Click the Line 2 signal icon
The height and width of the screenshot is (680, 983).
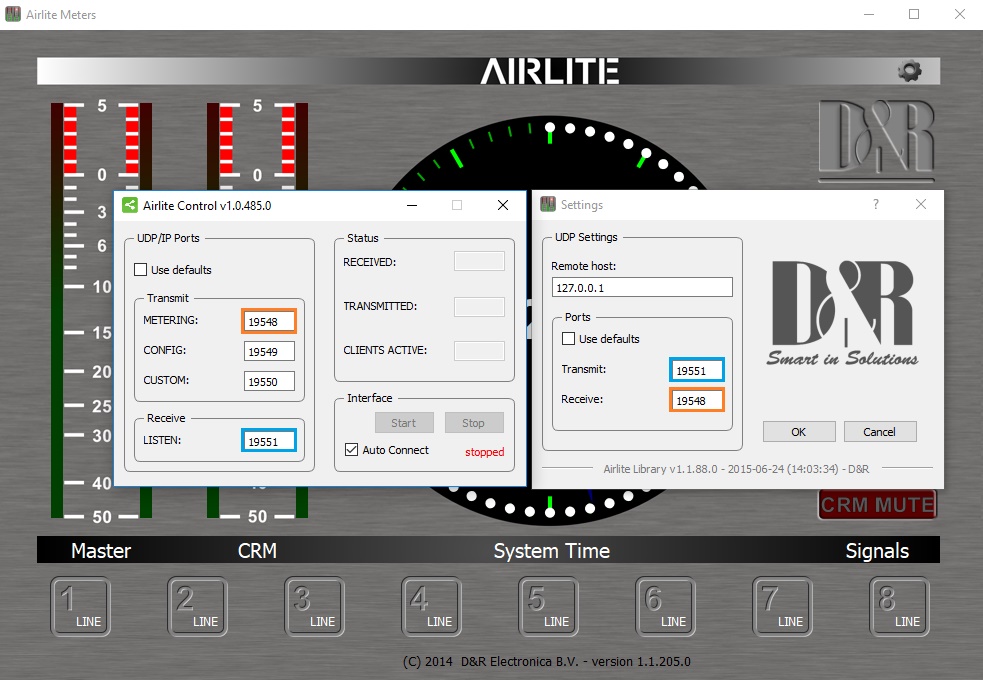click(198, 607)
